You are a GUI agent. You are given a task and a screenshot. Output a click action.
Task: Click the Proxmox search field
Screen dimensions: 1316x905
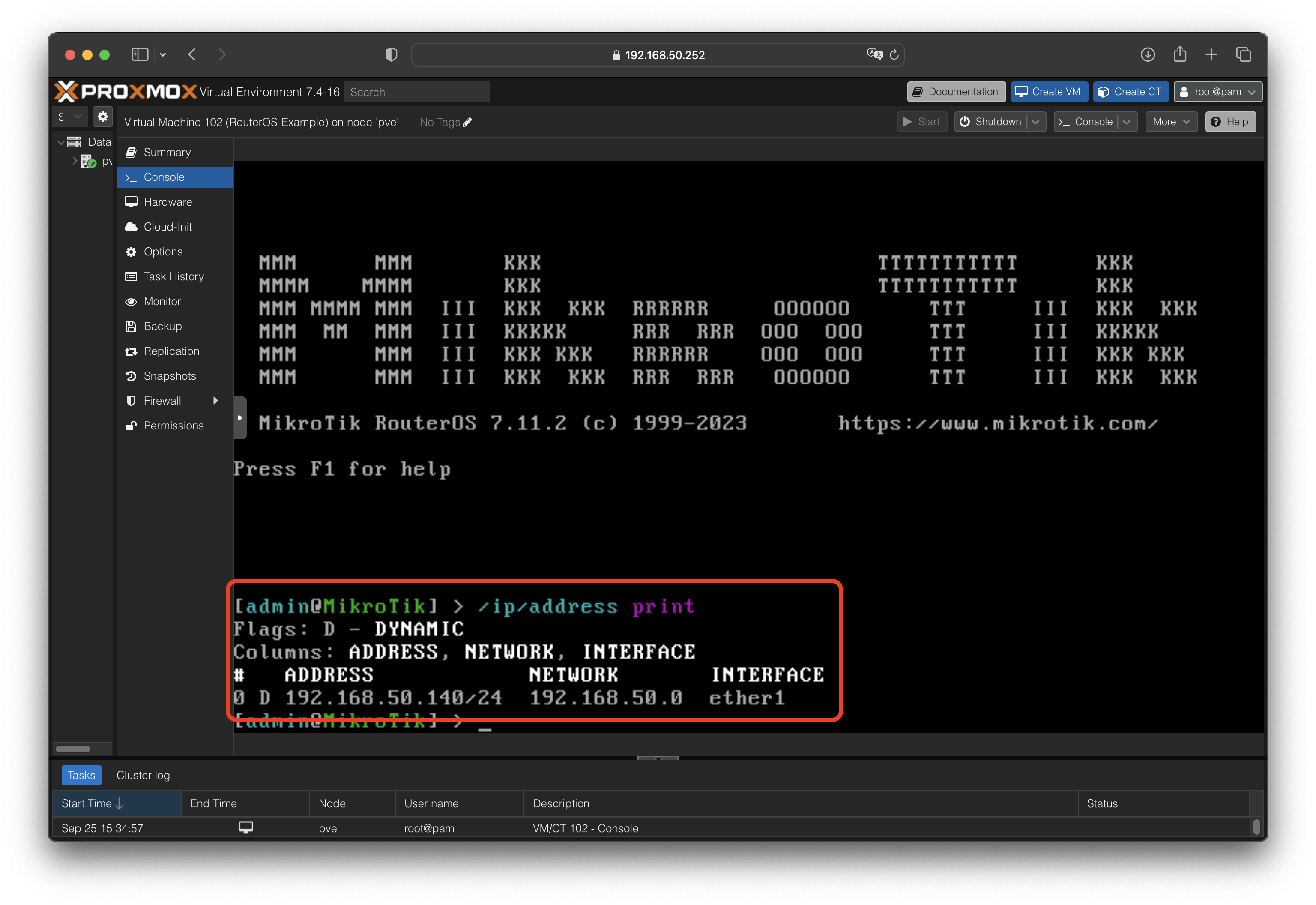(416, 92)
